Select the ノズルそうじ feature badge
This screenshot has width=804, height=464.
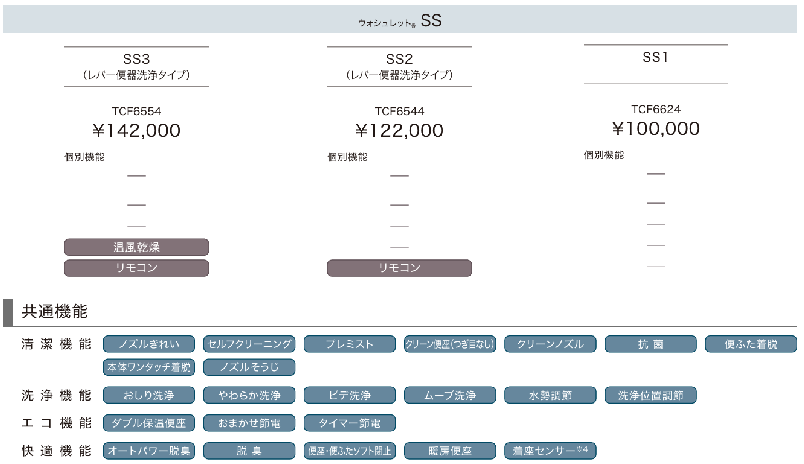point(249,367)
